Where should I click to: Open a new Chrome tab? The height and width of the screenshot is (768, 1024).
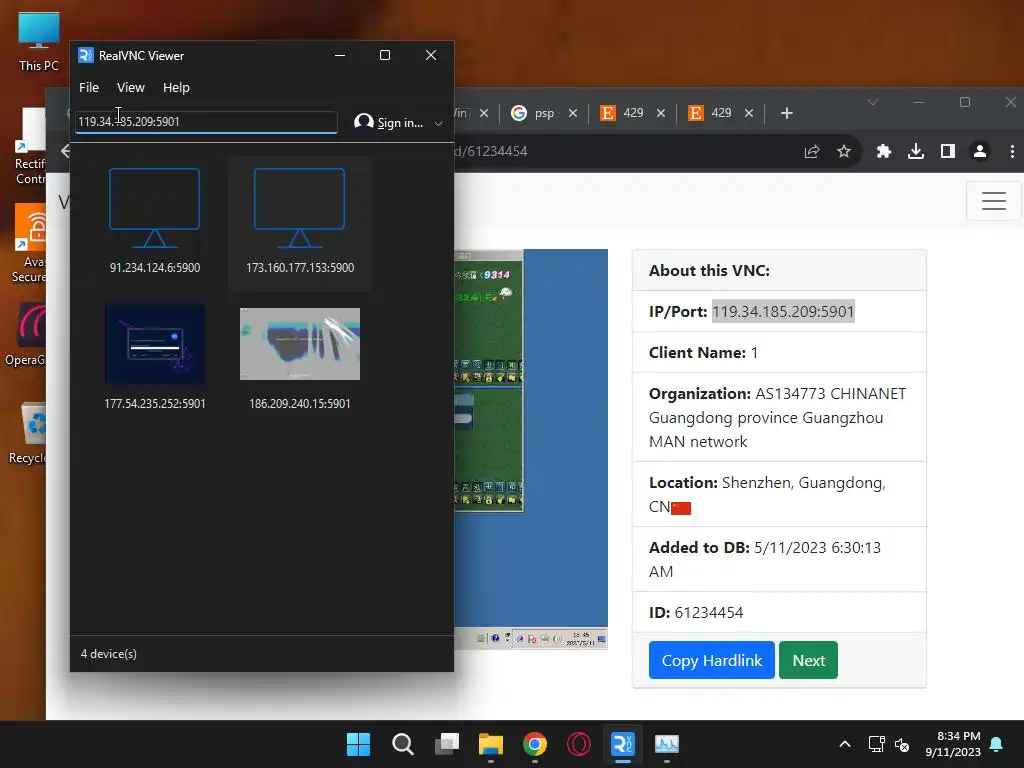(787, 113)
